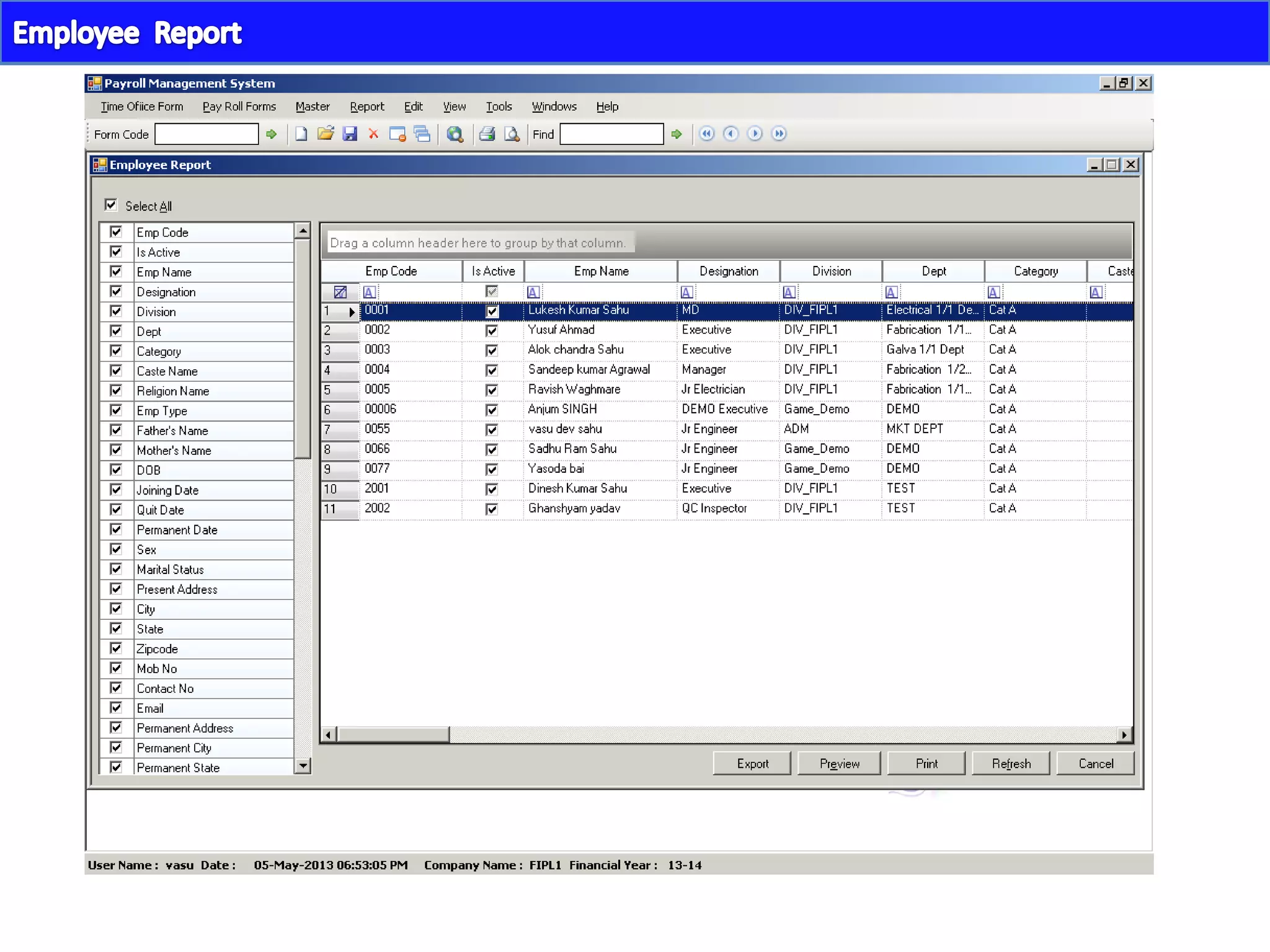Toggle the Religion Name field checkbox

[x=116, y=390]
